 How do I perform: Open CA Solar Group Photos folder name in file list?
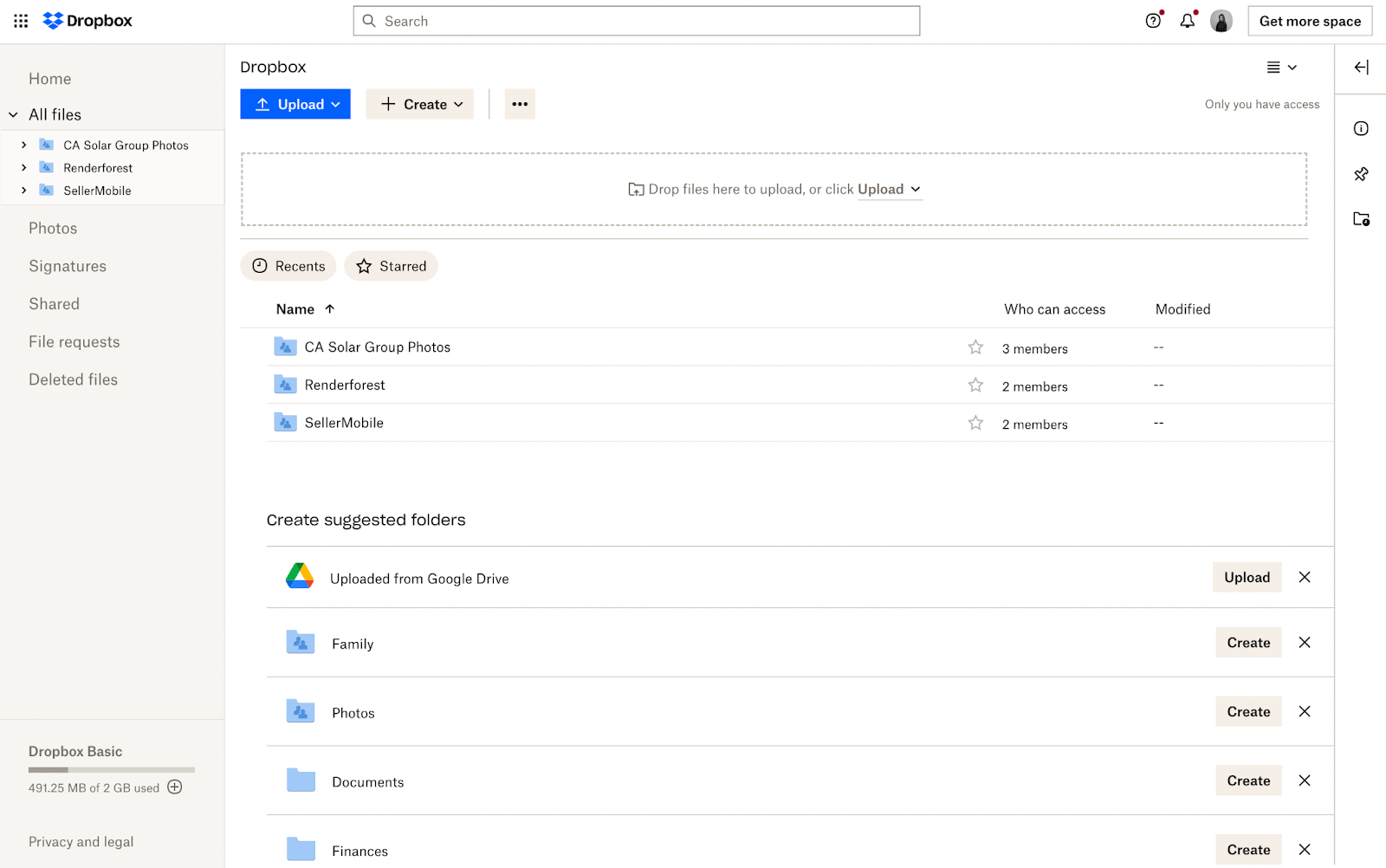point(378,347)
